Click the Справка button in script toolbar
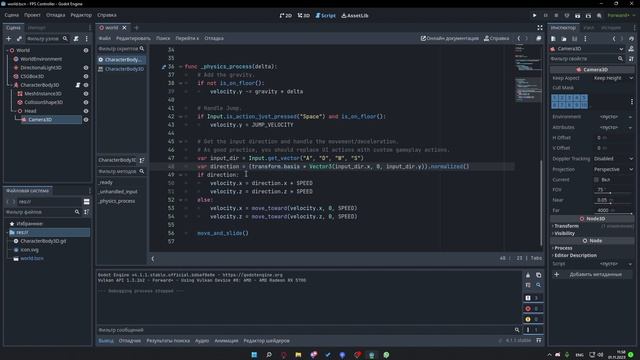Image resolution: width=640 pixels, height=360 pixels. (x=496, y=38)
